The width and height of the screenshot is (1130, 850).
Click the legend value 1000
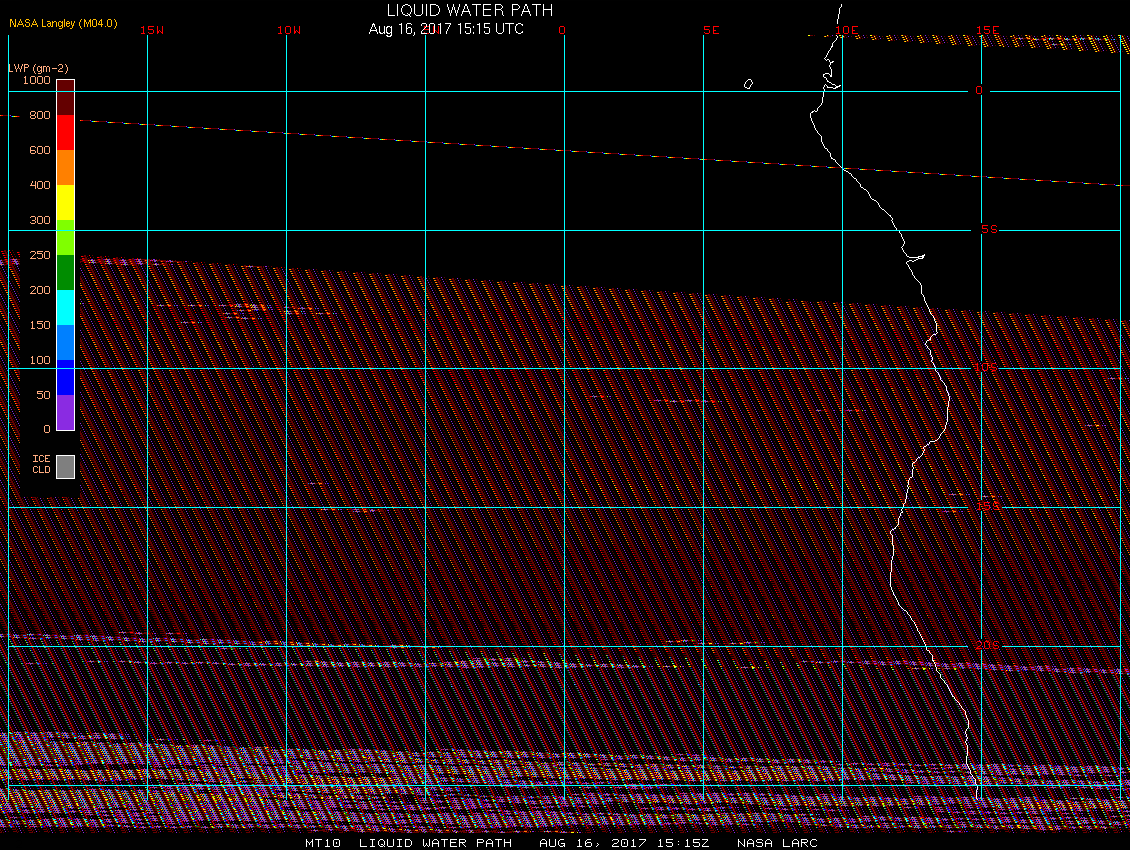(37, 80)
